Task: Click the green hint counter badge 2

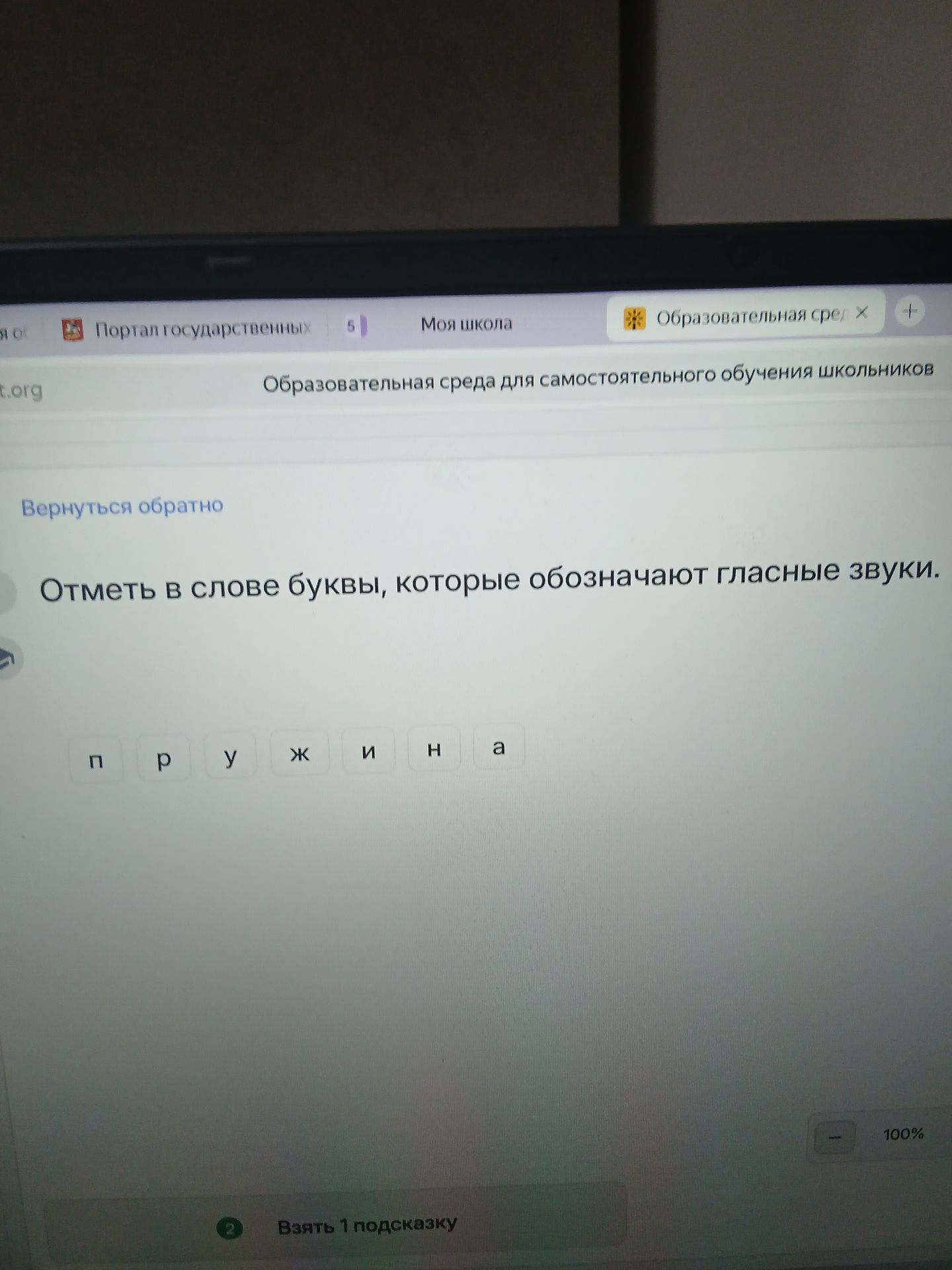Action: click(x=229, y=1229)
